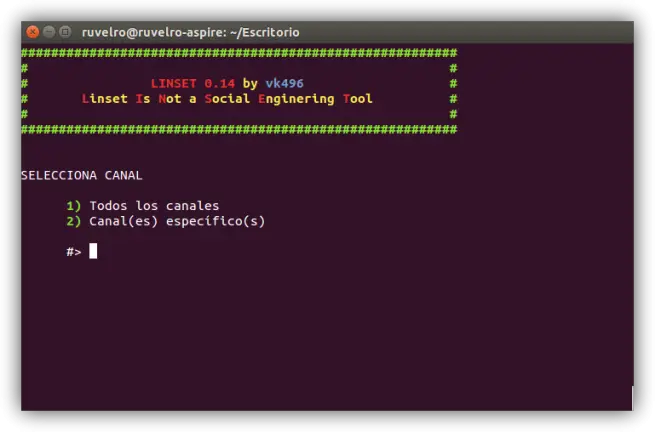The height and width of the screenshot is (432, 655).
Task: Close the terminal window
Action: point(33,32)
